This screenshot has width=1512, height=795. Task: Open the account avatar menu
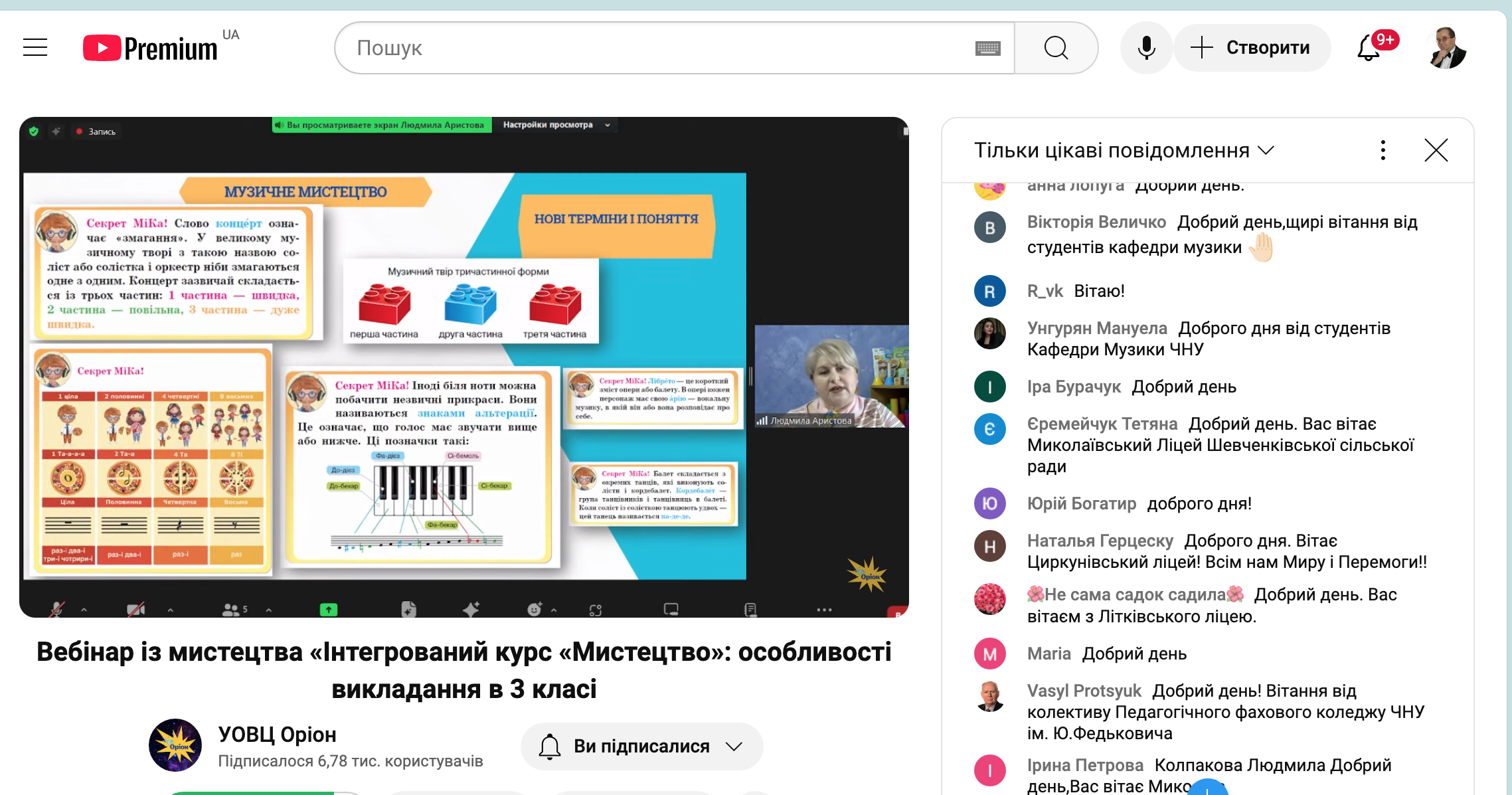click(x=1446, y=48)
